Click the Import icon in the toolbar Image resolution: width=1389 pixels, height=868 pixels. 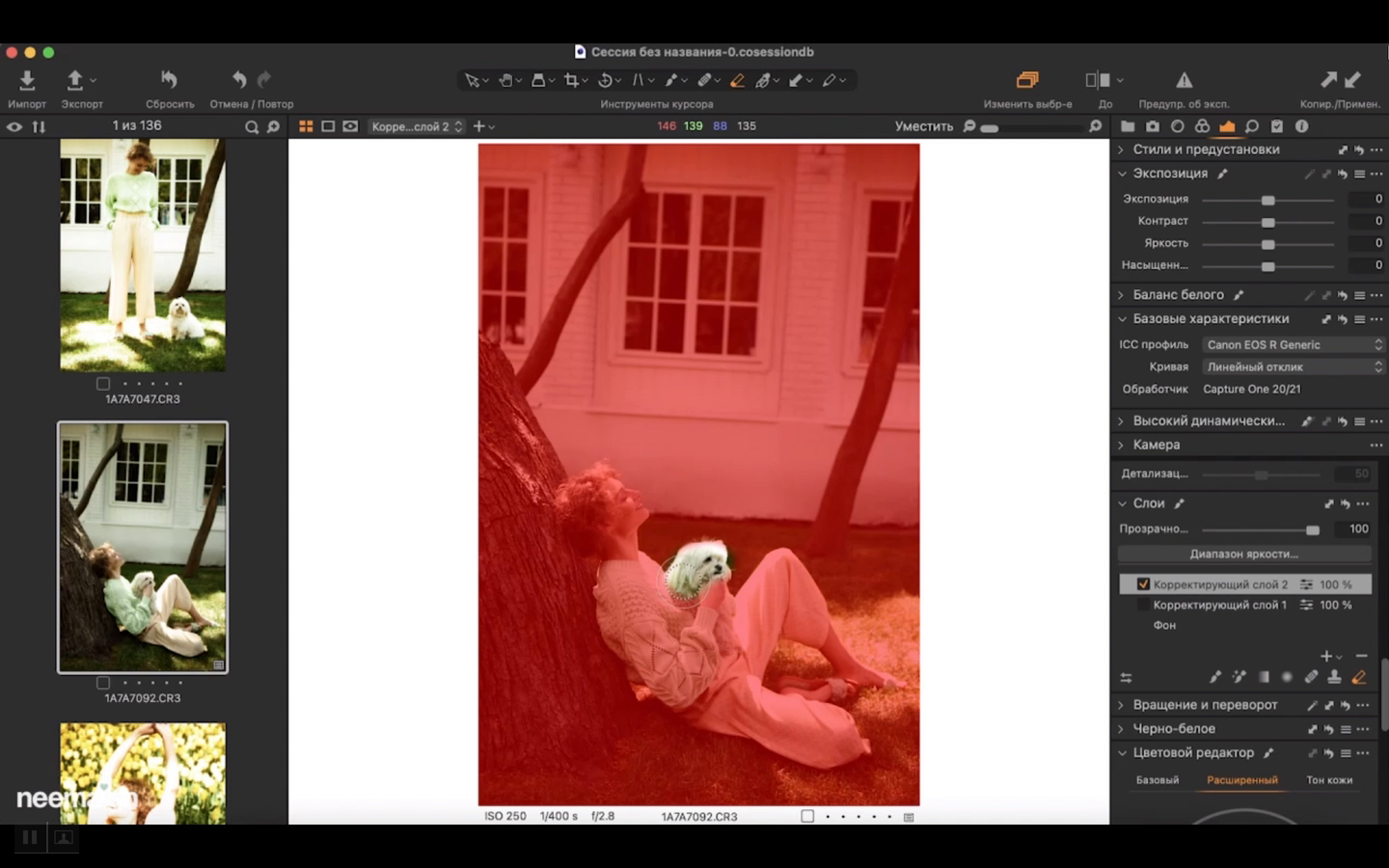27,80
